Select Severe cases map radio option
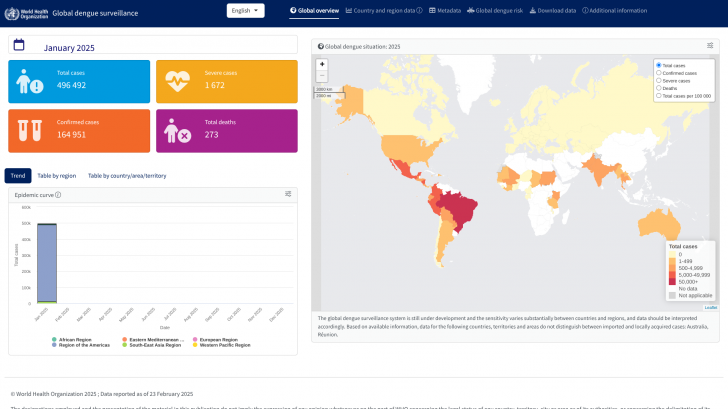 pyautogui.click(x=658, y=80)
